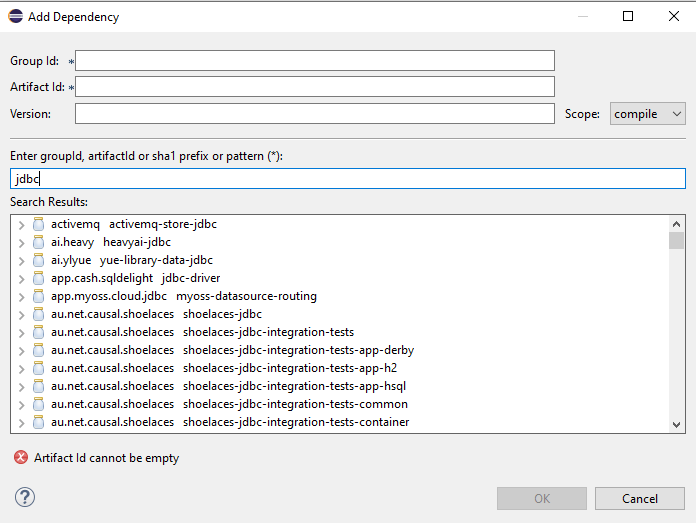Expand the shoelaces-jdbc tree entry
This screenshot has width=696, height=523.
tap(21, 315)
